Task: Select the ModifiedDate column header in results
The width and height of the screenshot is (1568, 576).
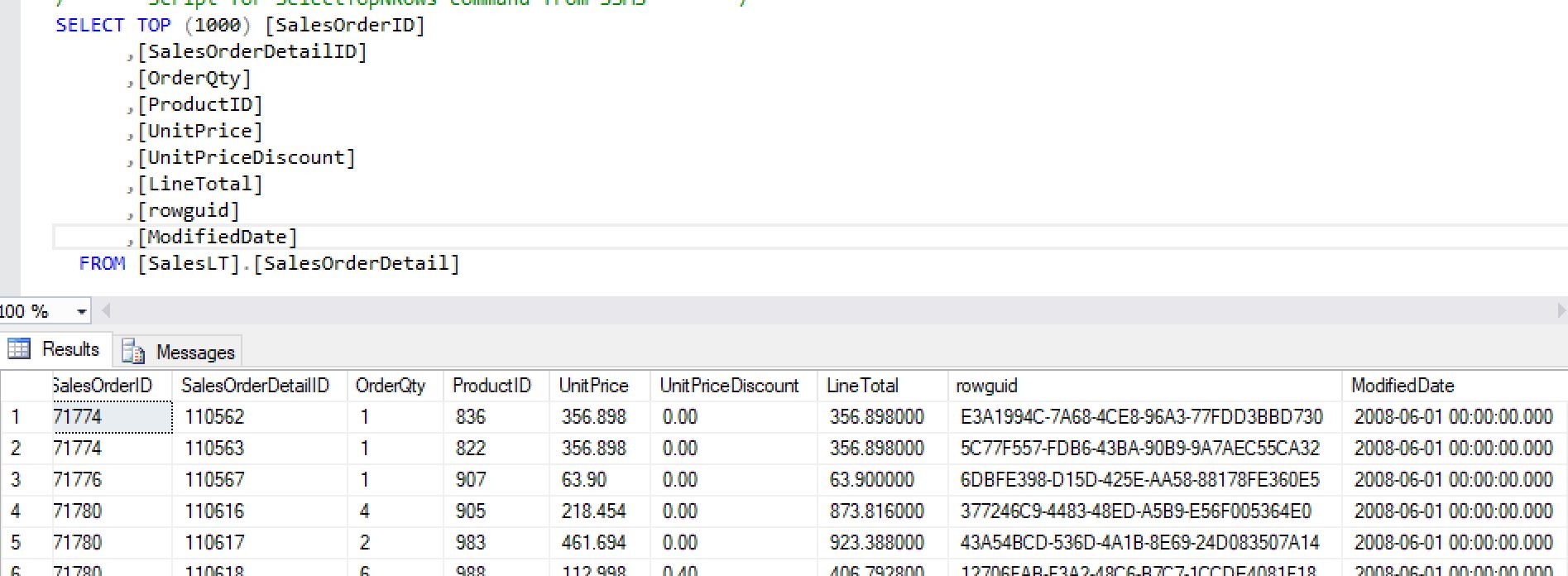Action: coord(1455,386)
